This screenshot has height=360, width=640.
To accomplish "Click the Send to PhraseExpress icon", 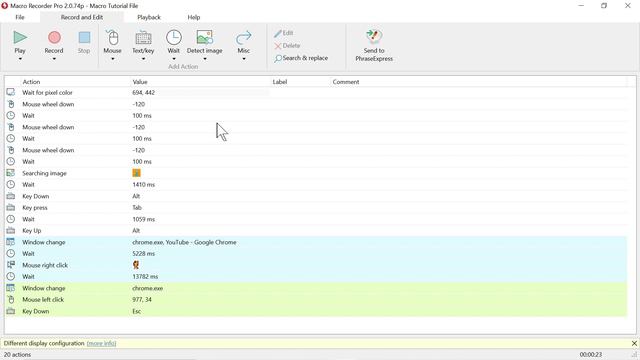I will 374,37.
